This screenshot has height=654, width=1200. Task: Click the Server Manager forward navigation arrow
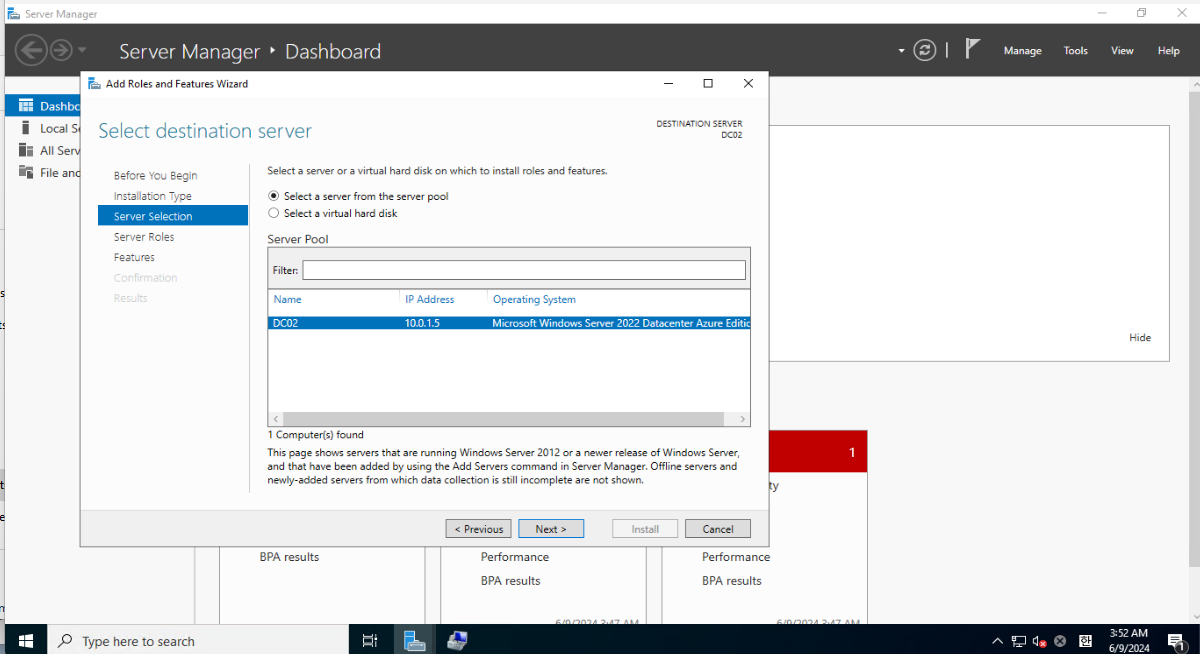[60, 49]
